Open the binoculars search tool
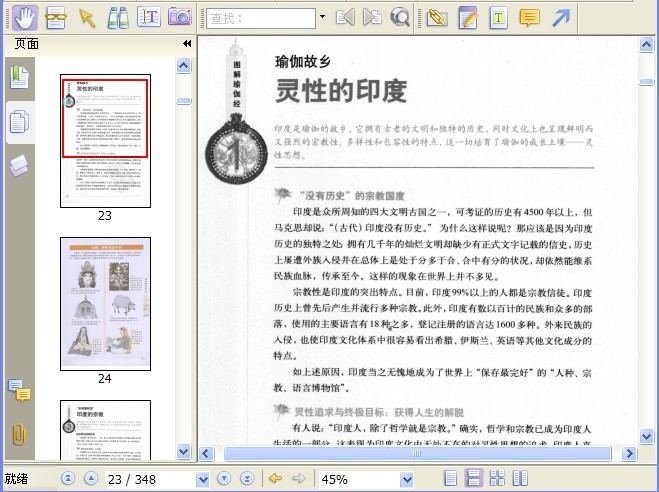659x492 pixels. click(118, 18)
